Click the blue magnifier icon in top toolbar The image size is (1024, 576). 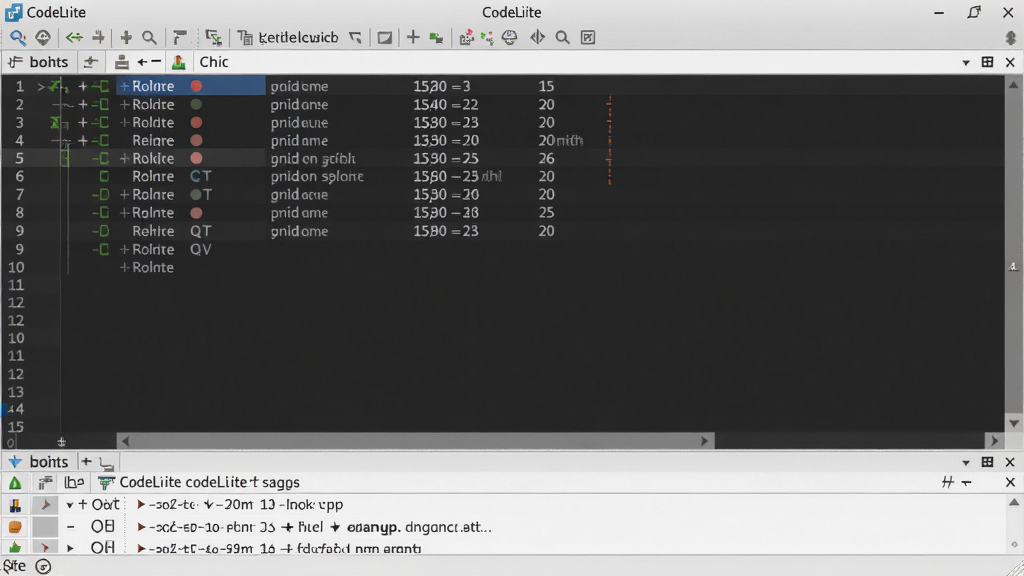tap(18, 37)
